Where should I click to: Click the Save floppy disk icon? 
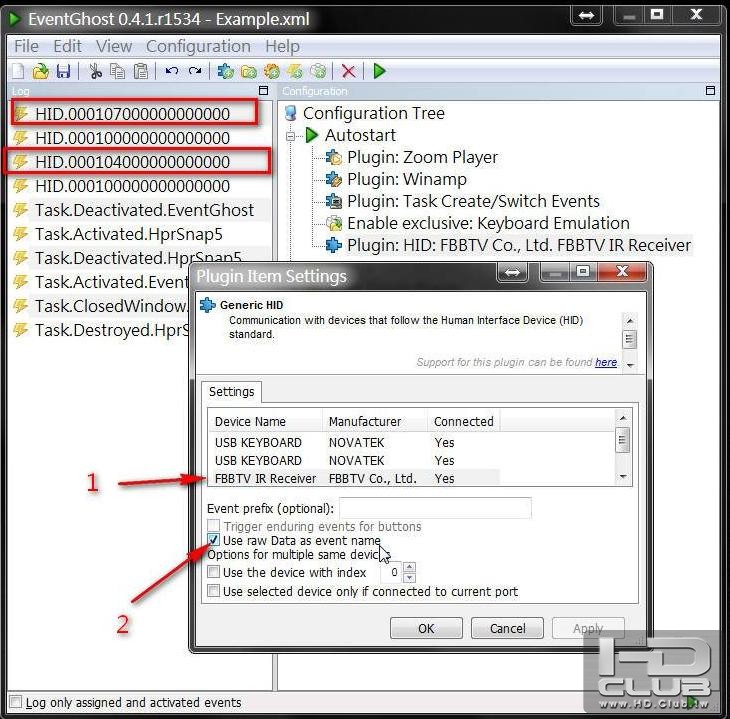click(x=63, y=71)
